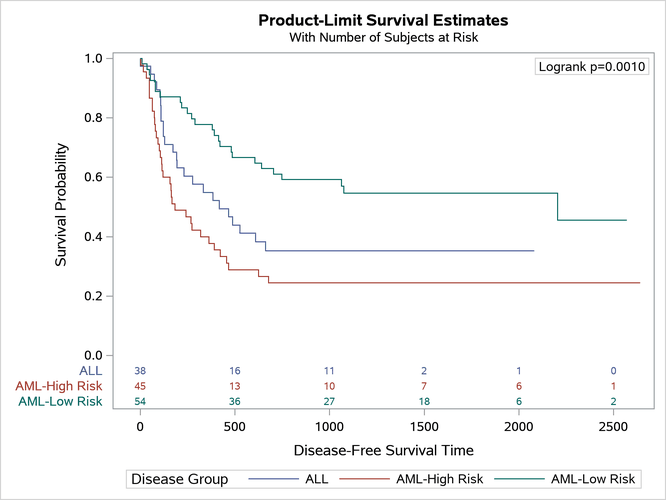Click the AML-Low Risk at-risk row label

coord(60,402)
